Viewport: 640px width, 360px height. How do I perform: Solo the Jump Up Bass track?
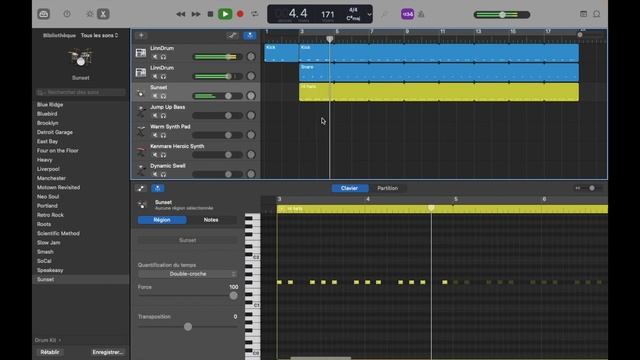pyautogui.click(x=163, y=116)
